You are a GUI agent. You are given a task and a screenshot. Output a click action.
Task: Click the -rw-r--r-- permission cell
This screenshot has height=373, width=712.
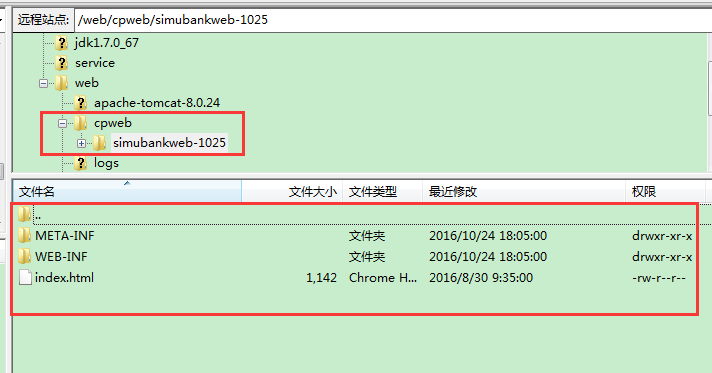(659, 277)
